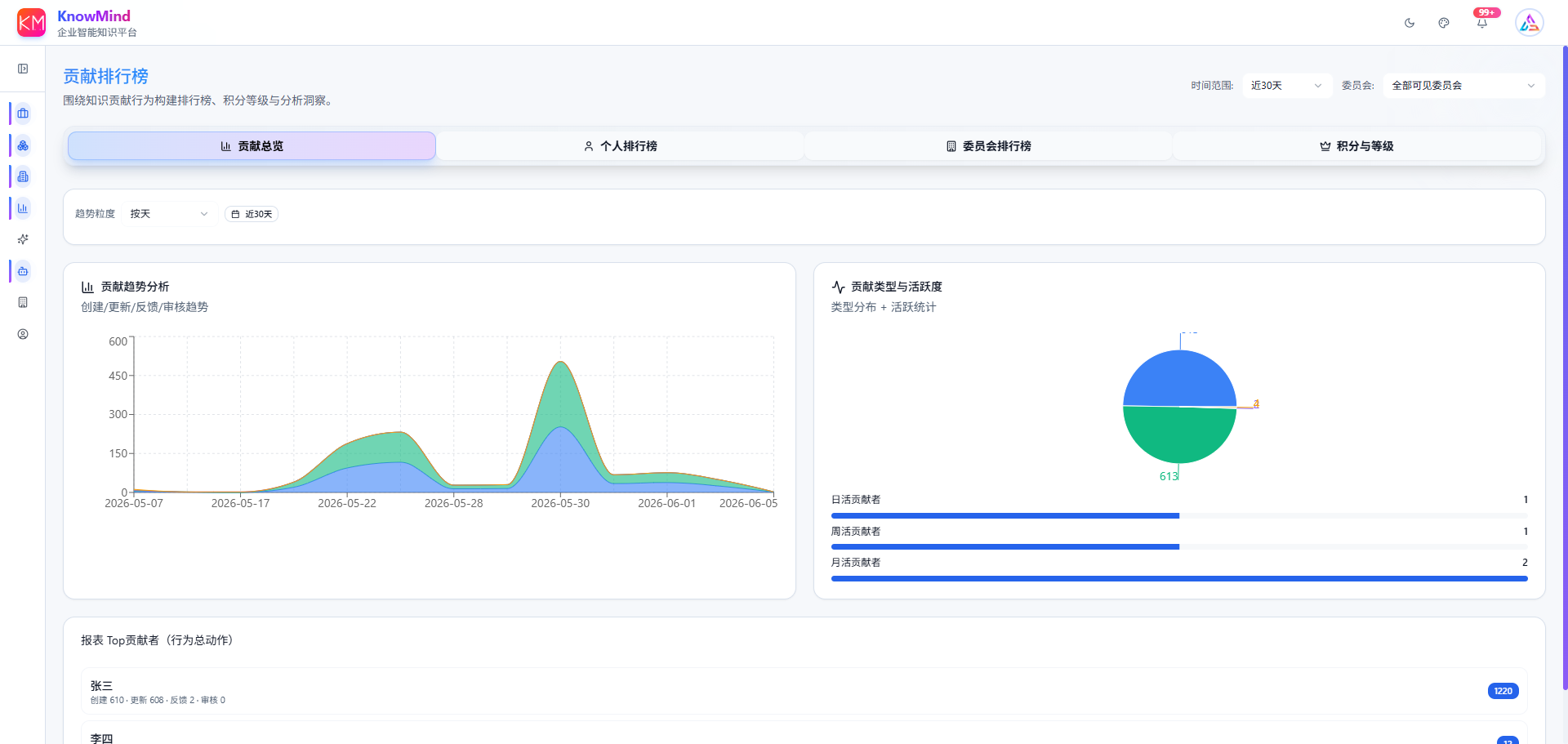Open the robot sidebar icon
This screenshot has height=744, width=1568.
(x=23, y=271)
